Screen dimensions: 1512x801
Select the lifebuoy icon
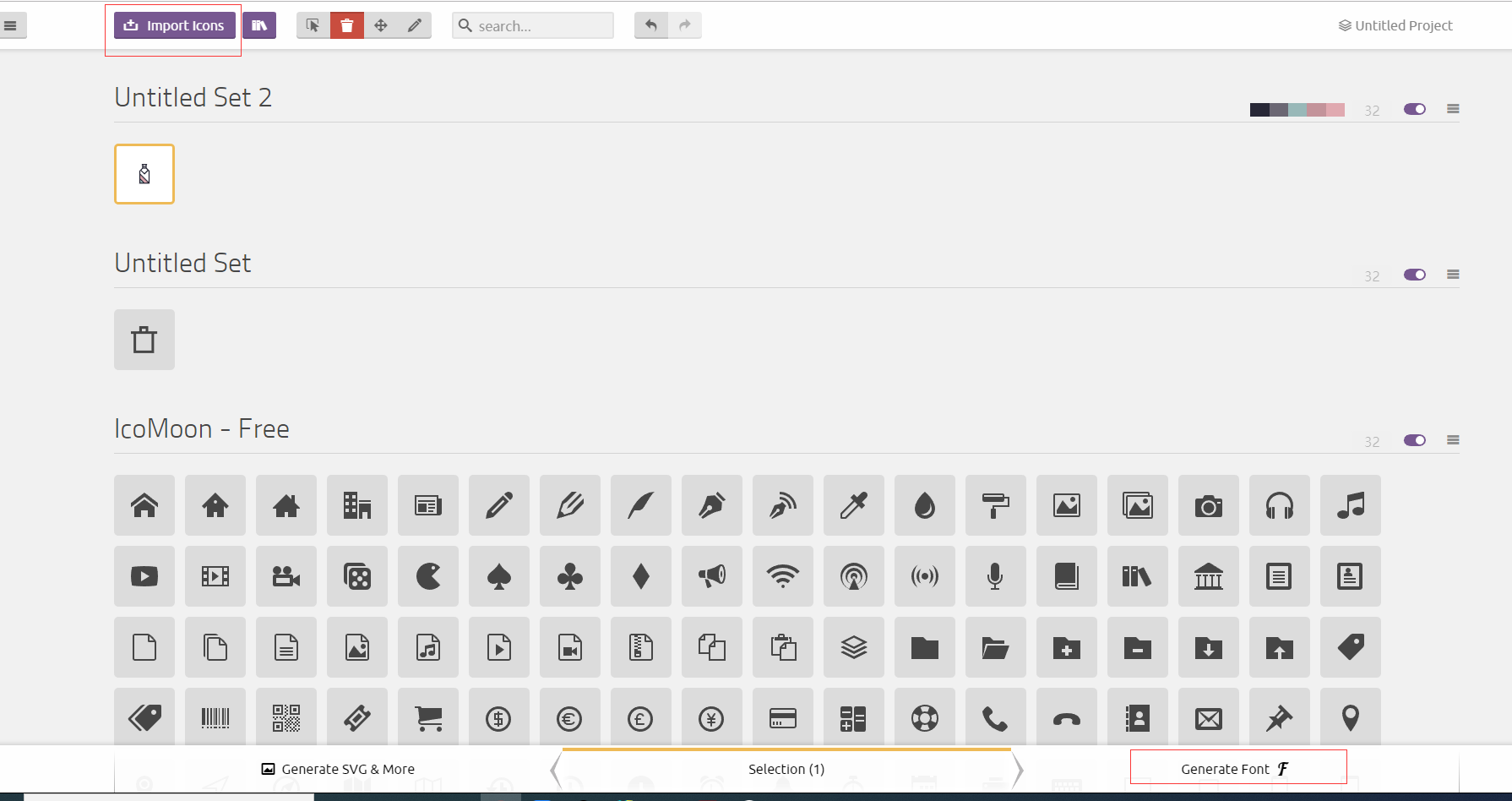click(x=925, y=718)
